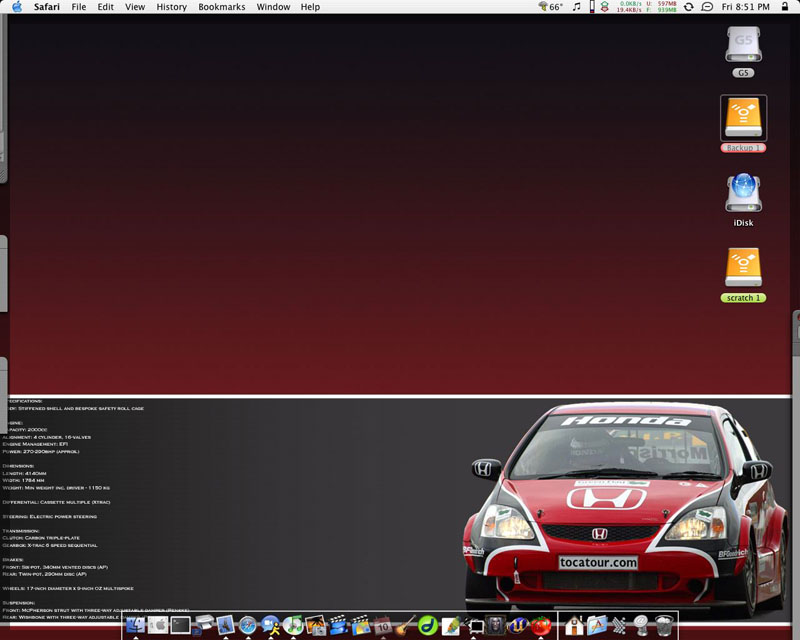Open the iChat AIM icon in the Dock
This screenshot has height=640, width=800.
[x=270, y=625]
